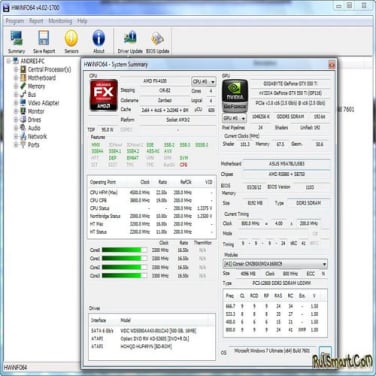Open the CPU #0 selector dropdown
Image resolution: width=376 pixels, height=376 pixels.
[x=204, y=82]
